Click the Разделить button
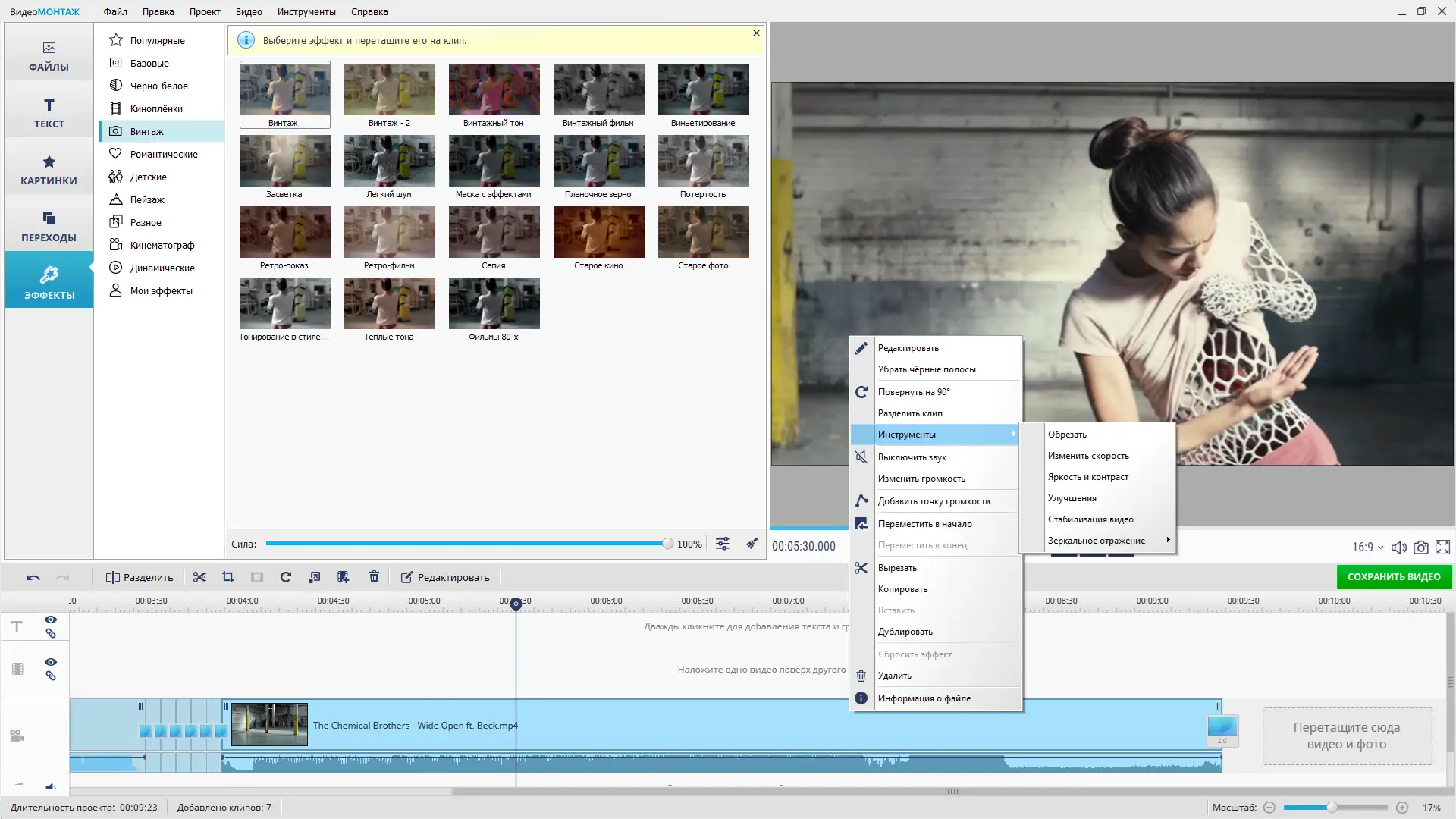The image size is (1456, 819). (x=140, y=577)
